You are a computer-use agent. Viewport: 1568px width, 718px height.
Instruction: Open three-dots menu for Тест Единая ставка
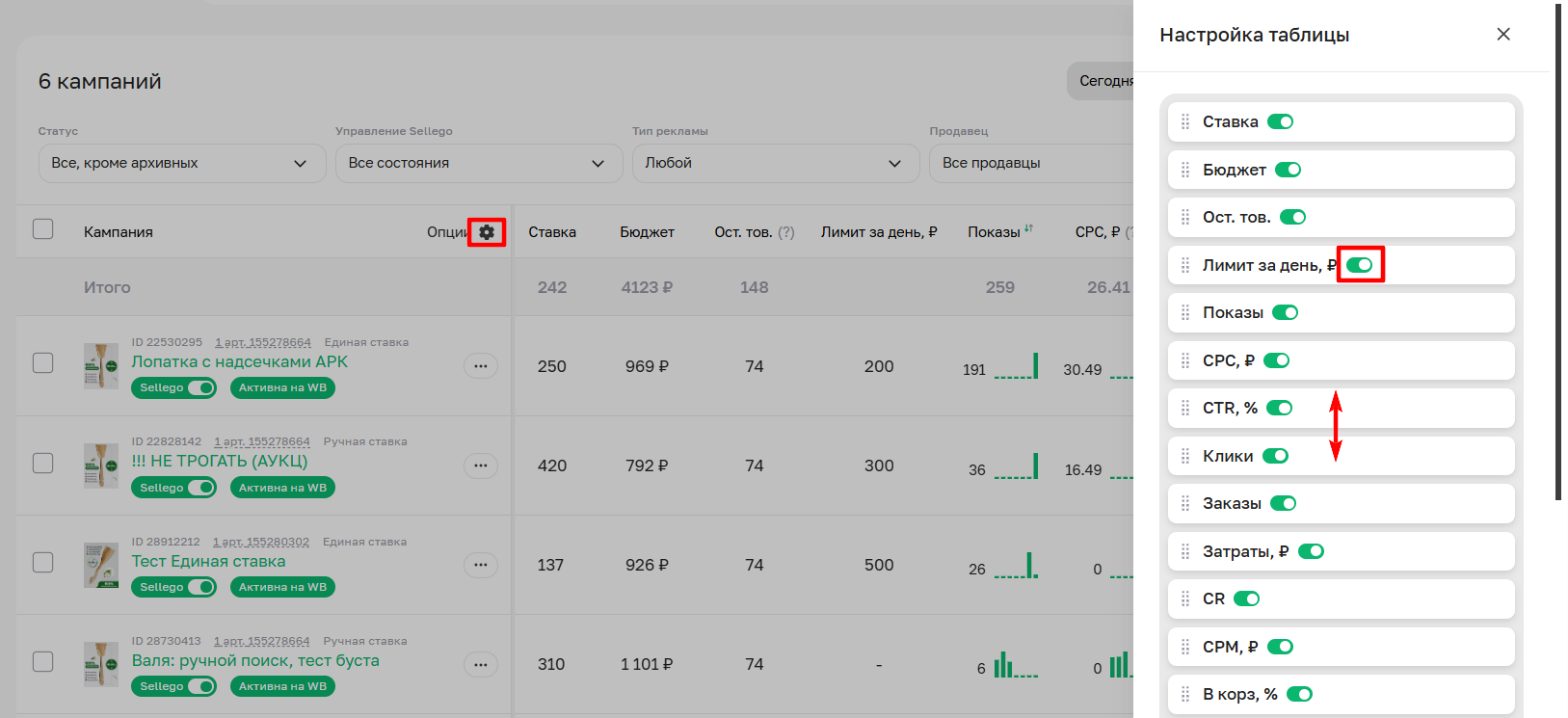coord(480,565)
